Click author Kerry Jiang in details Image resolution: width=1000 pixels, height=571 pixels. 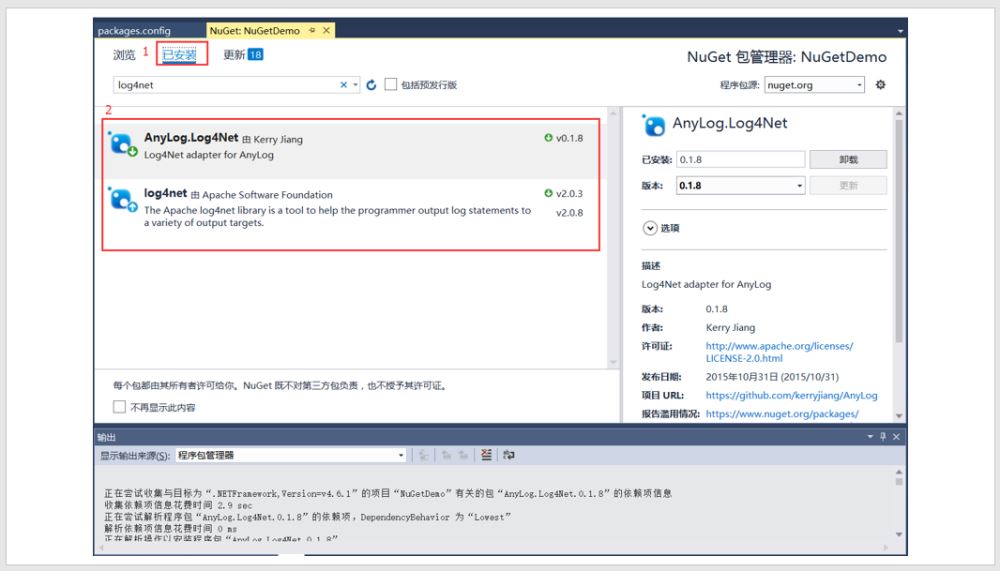730,327
